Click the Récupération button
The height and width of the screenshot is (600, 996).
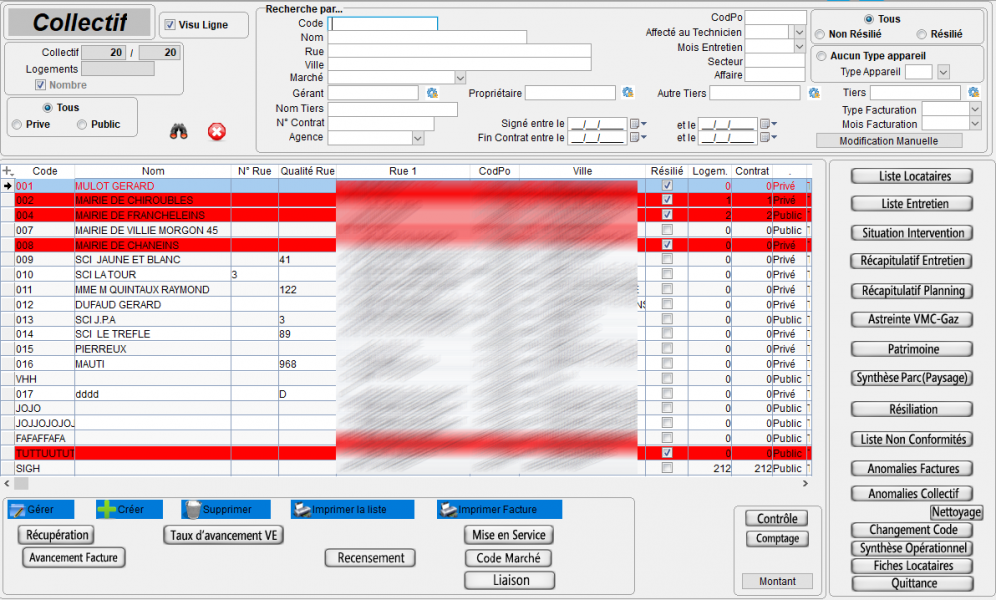[x=57, y=535]
